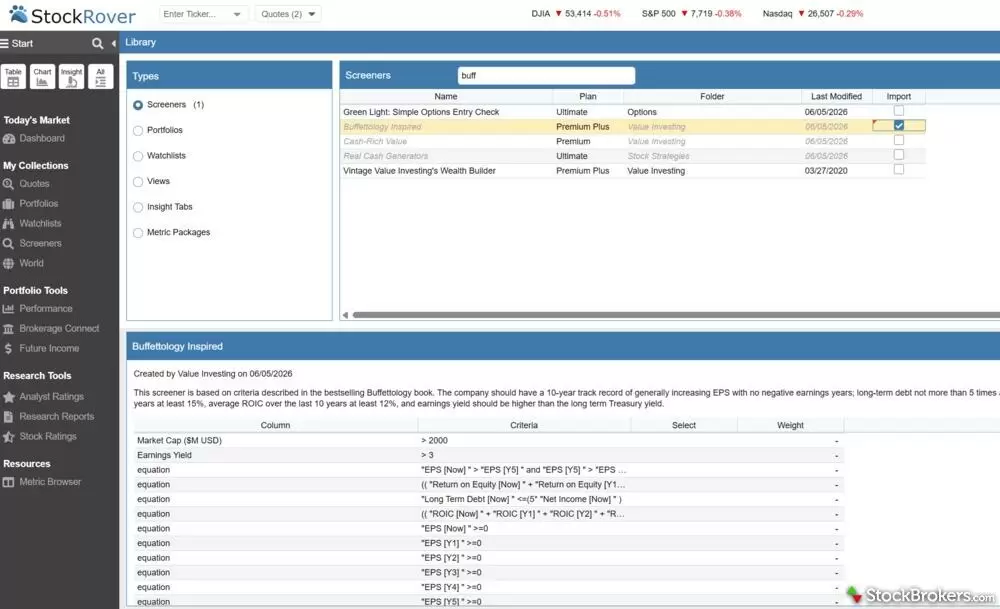Click the Watchlists binoculars icon
This screenshot has width=1000, height=609.
coord(8,223)
